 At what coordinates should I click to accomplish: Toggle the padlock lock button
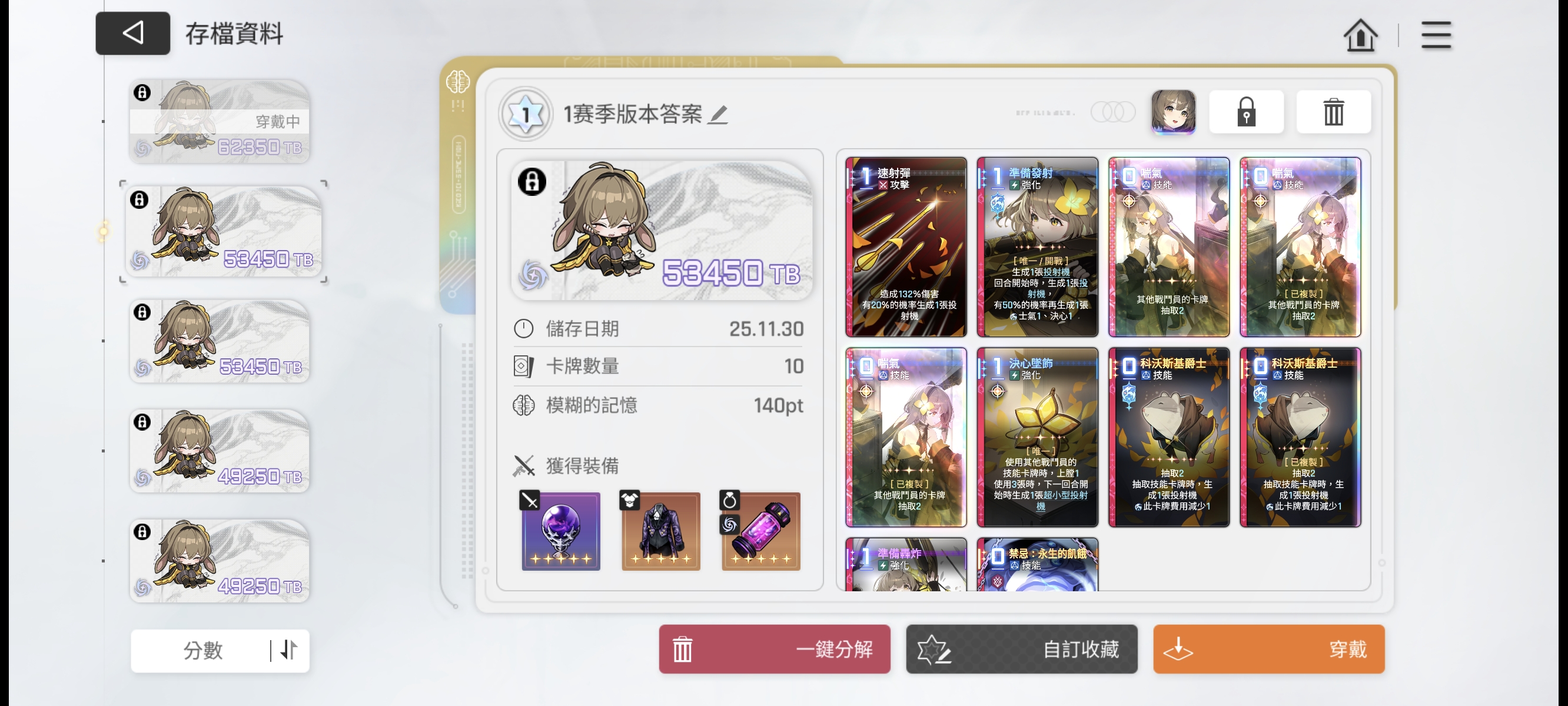[x=1246, y=112]
